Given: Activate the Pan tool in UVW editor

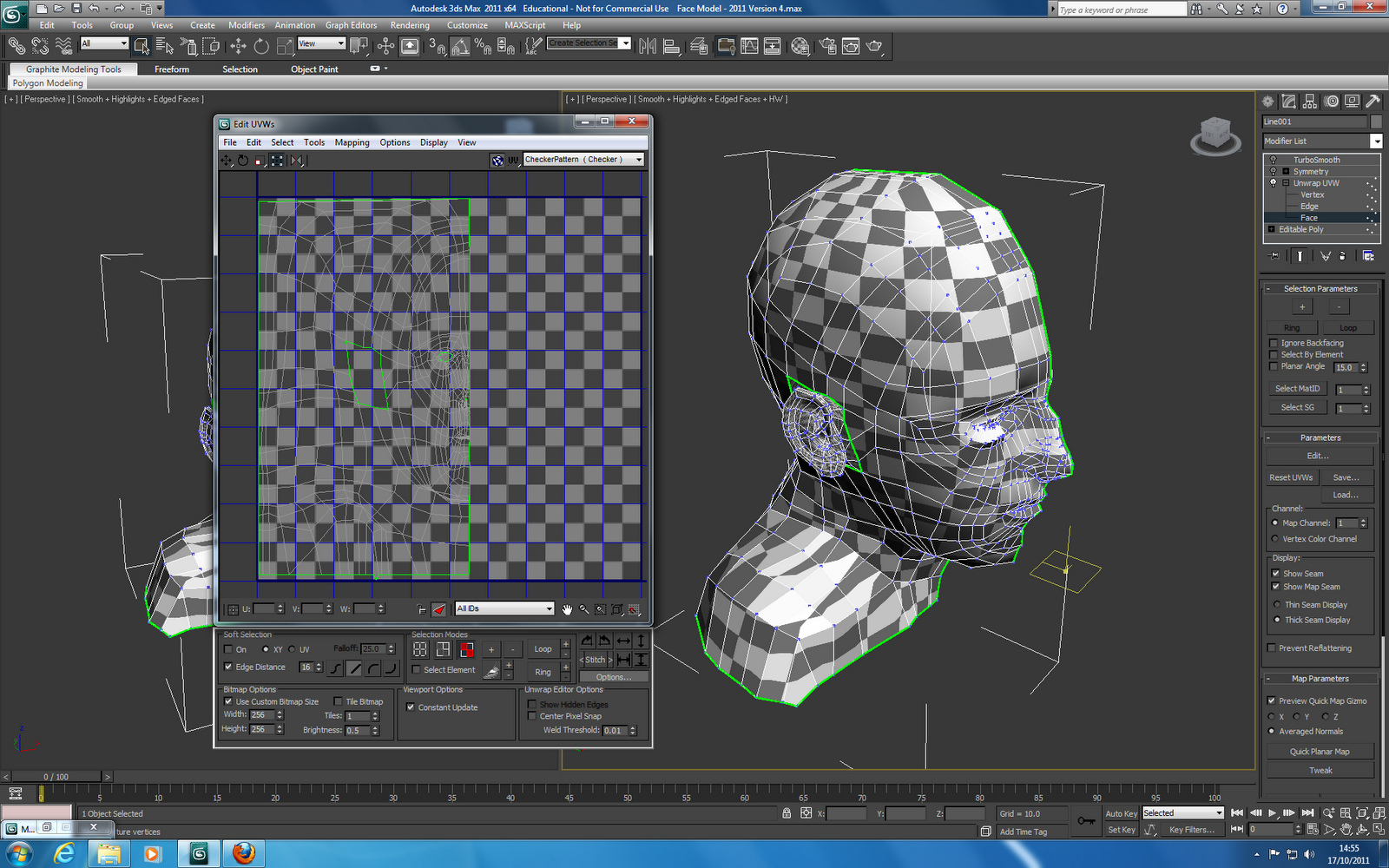Looking at the screenshot, I should (567, 608).
